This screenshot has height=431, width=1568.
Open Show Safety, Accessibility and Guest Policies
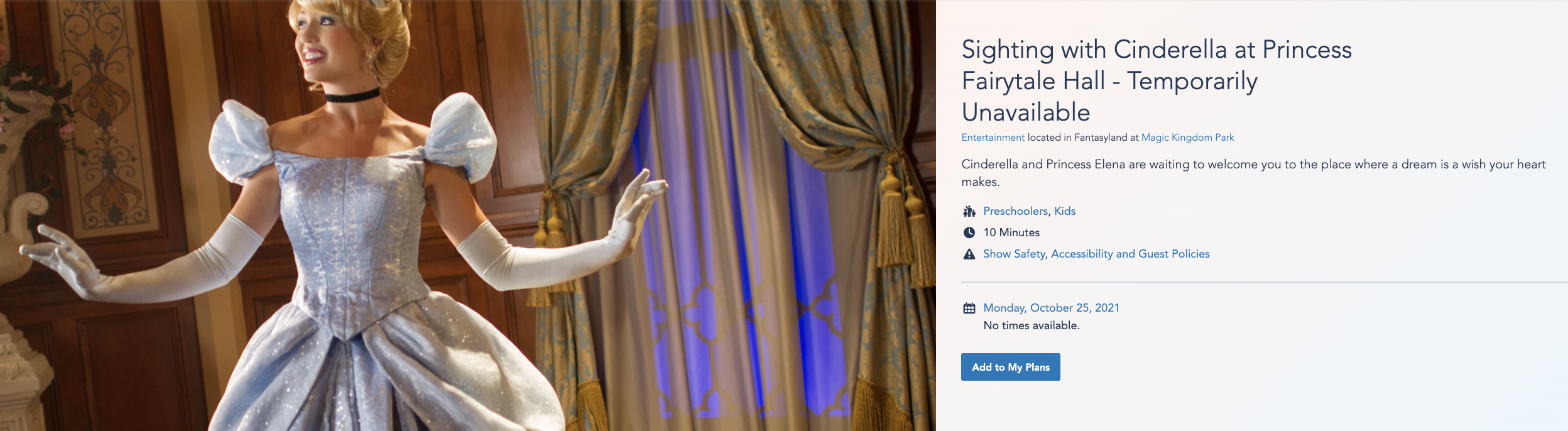click(1096, 254)
